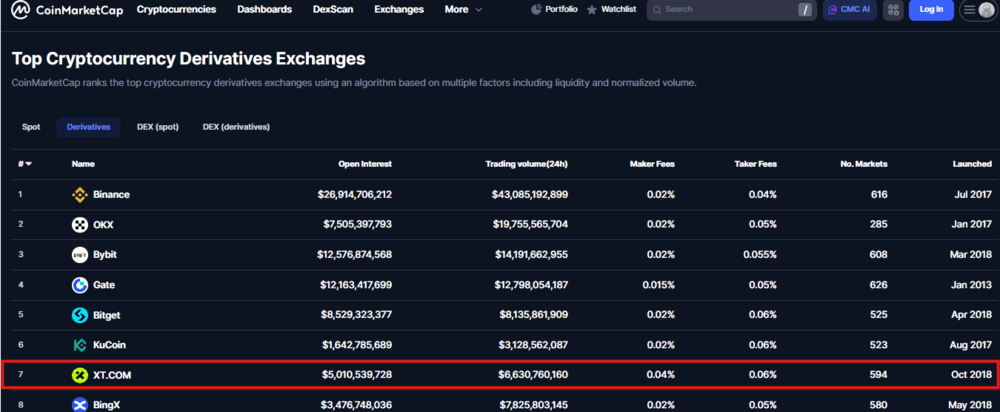Expand the More navigation dropdown

464,10
